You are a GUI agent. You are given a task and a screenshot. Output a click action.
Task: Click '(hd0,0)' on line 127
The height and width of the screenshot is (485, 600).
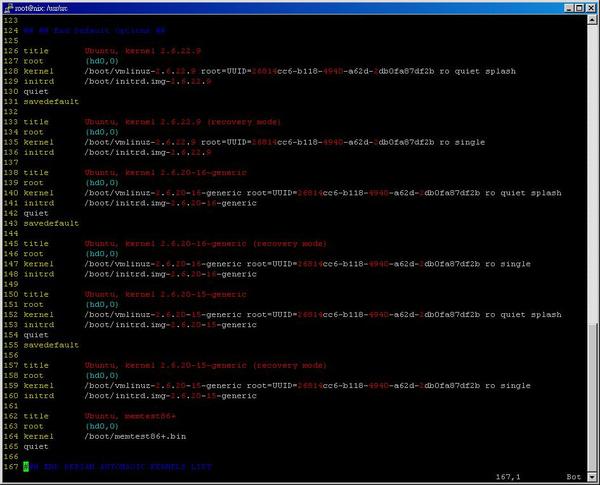coord(102,61)
